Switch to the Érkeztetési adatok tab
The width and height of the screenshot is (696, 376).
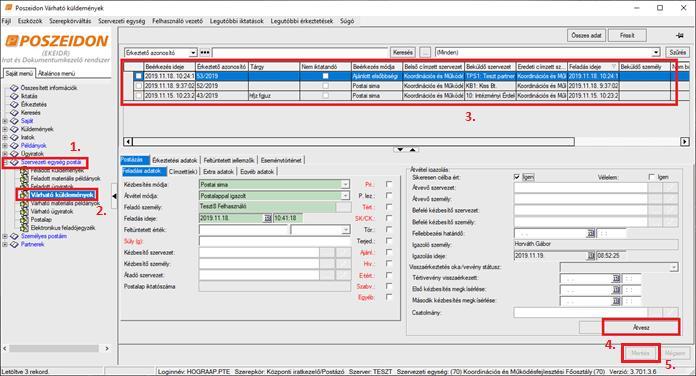[x=174, y=160]
